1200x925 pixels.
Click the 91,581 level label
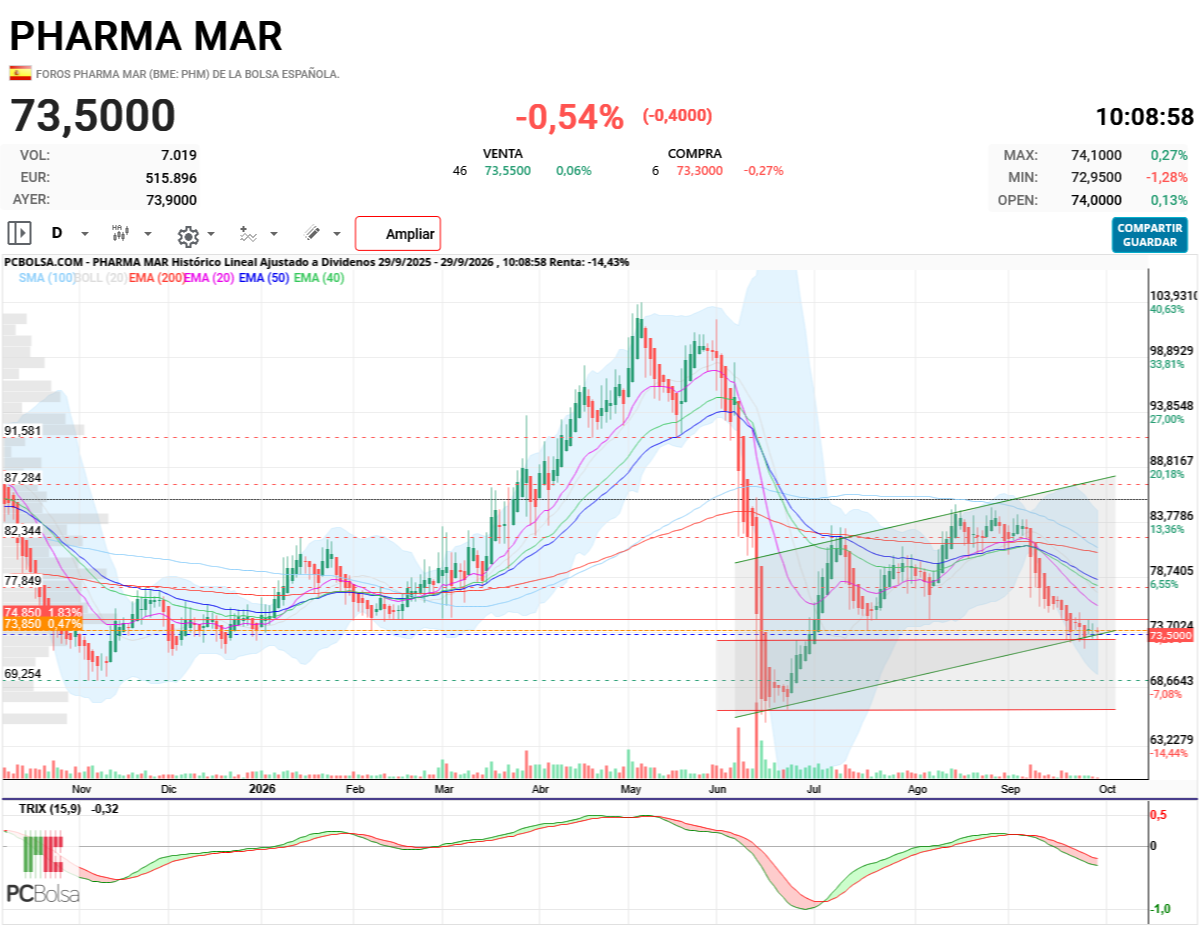23,431
